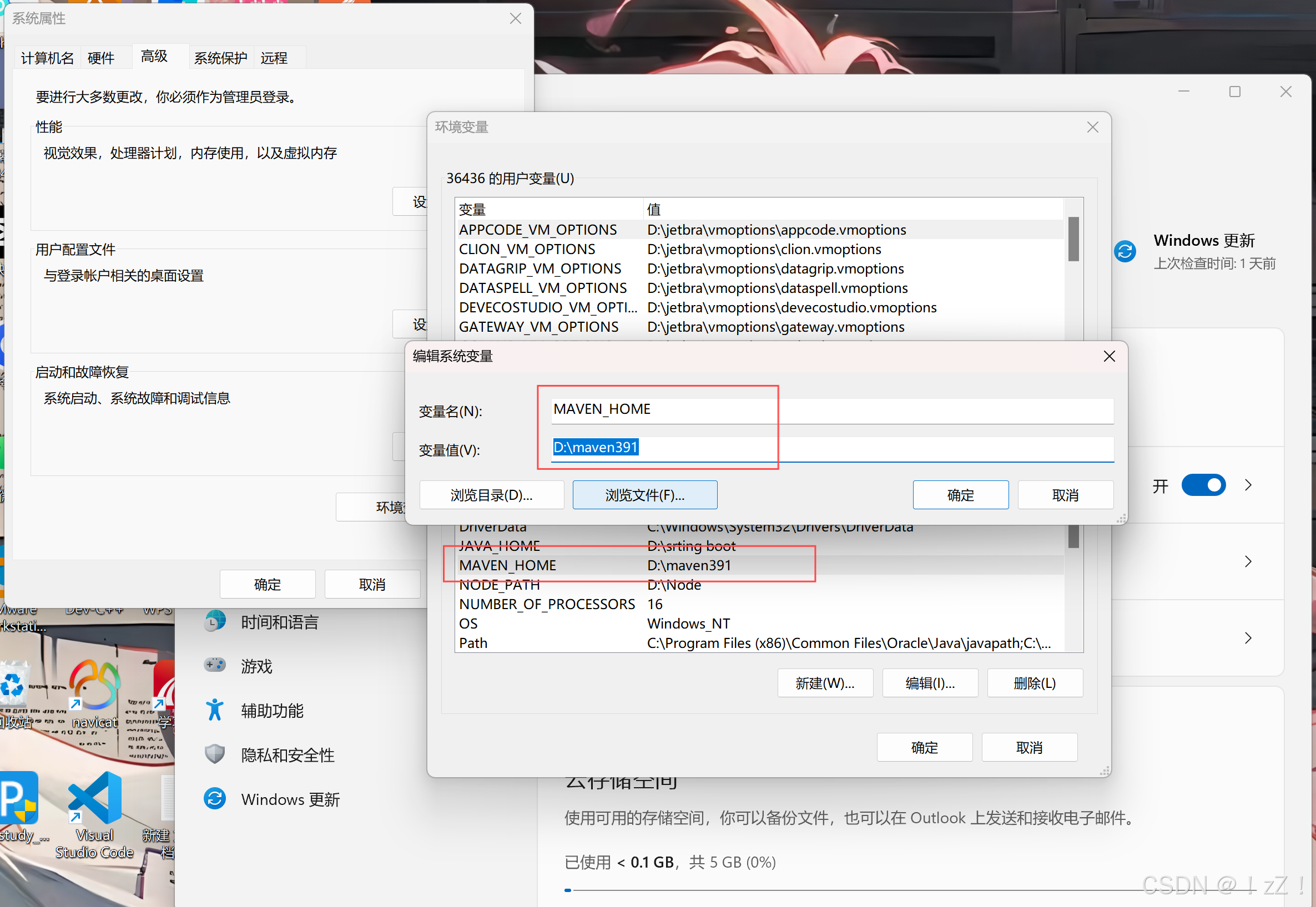The image size is (1316, 907).
Task: Turn off the blue 开 toggle switch
Action: 1203,485
